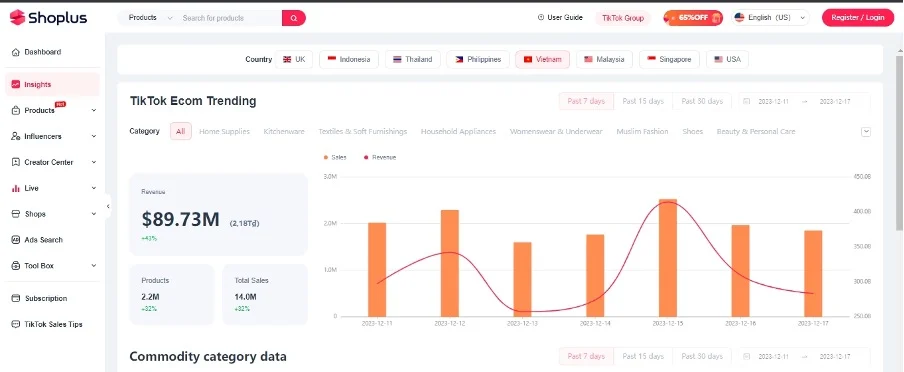Open TikTok Sales Tips icon
The width and height of the screenshot is (904, 372).
click(x=16, y=325)
